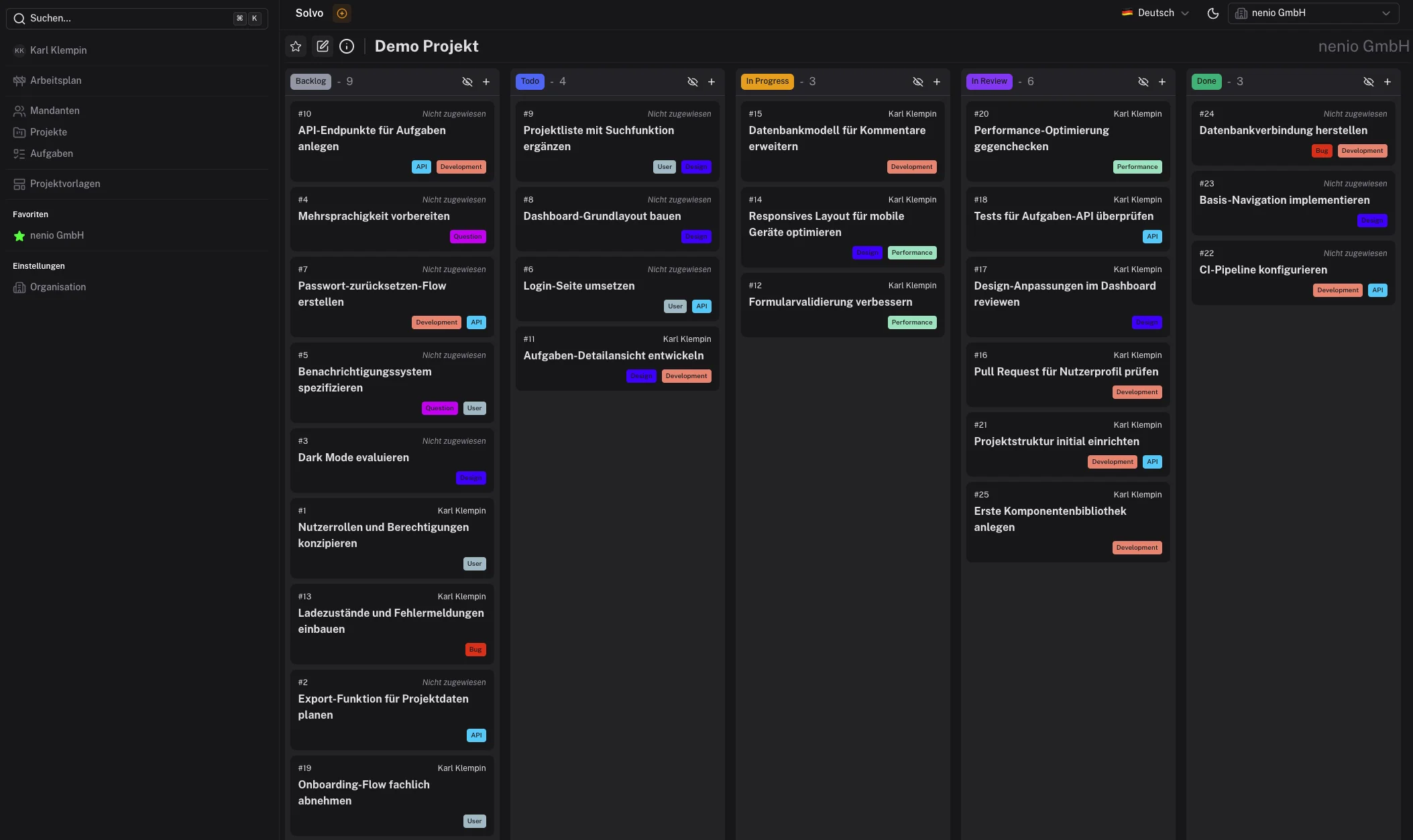The height and width of the screenshot is (840, 1413).
Task: Add a card to the Done column
Action: click(x=1388, y=82)
